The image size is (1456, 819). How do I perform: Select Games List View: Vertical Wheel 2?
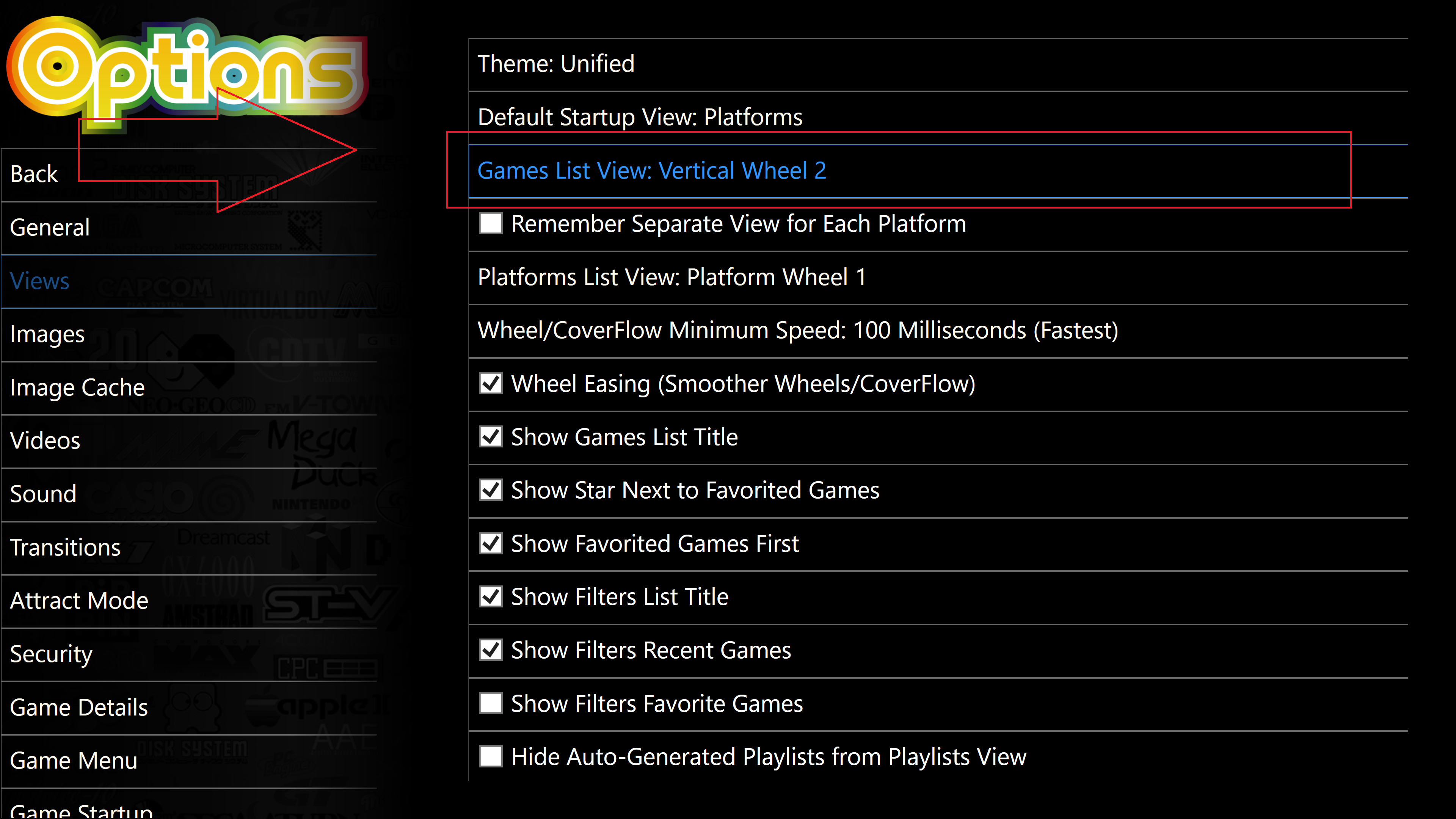pos(938,171)
